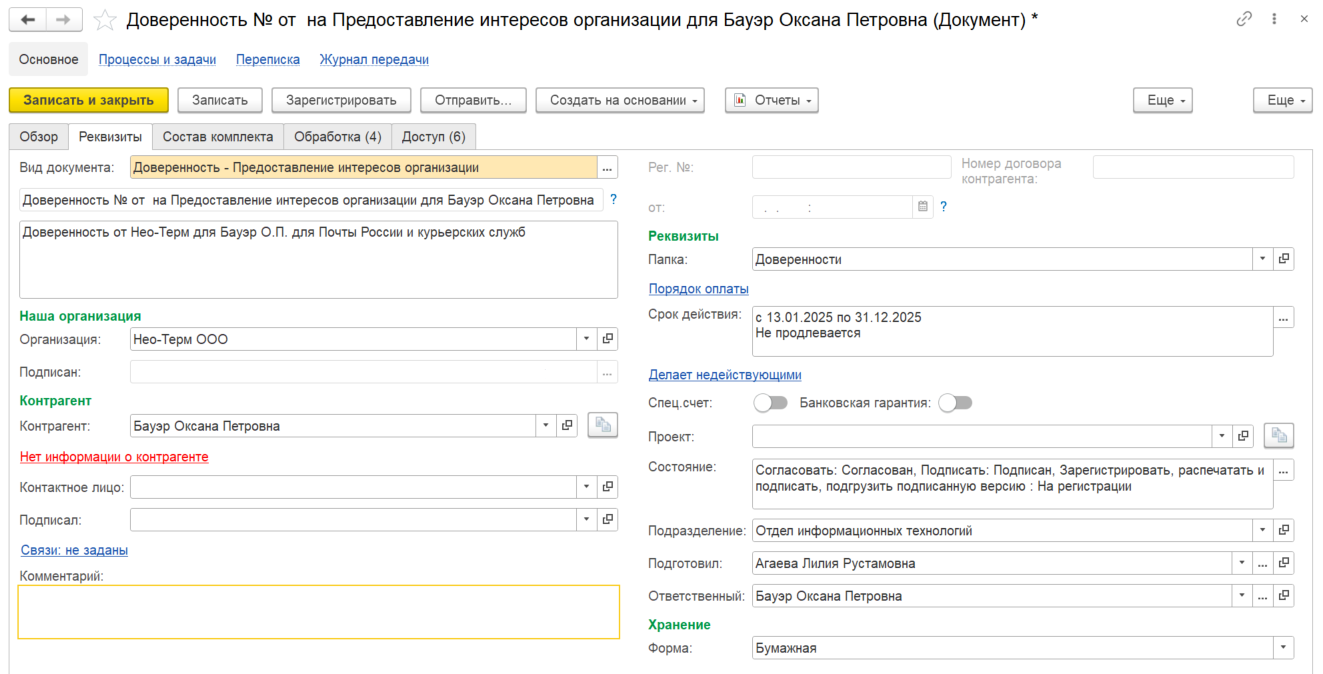This screenshot has height=674, width=1323.
Task: Open the three-dot window menu in title bar
Action: [x=1274, y=19]
